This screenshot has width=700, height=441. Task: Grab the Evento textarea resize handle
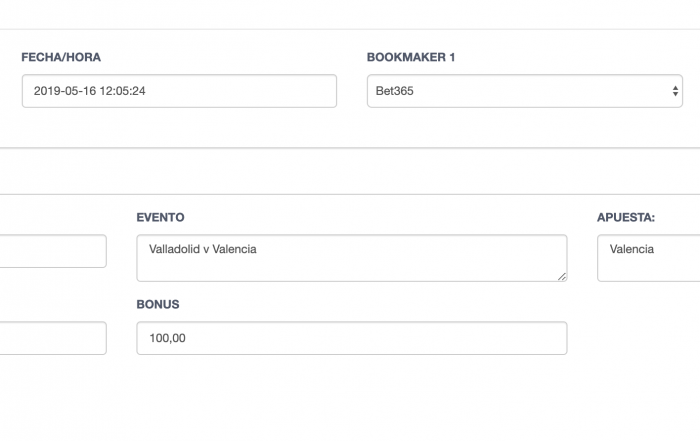coord(562,276)
